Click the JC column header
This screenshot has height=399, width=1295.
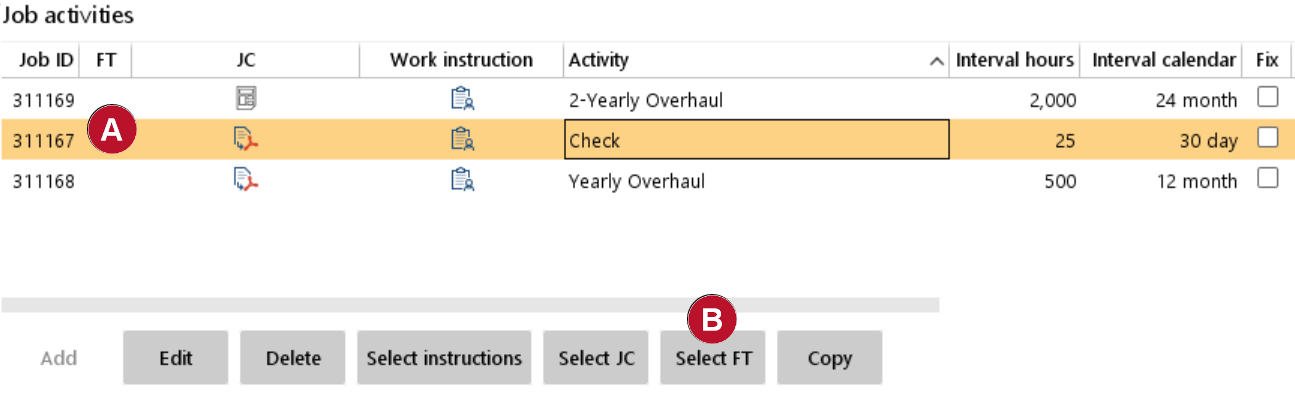pyautogui.click(x=246, y=60)
